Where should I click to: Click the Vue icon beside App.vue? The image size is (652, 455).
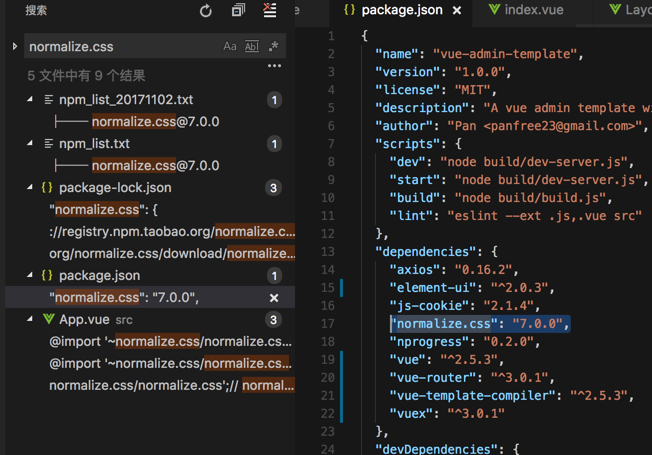click(x=48, y=320)
